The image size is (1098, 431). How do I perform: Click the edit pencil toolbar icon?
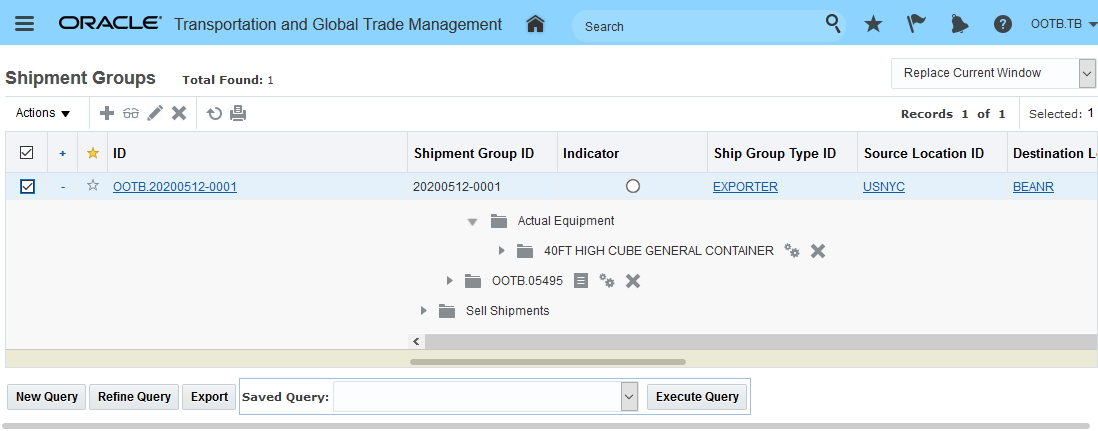coord(155,113)
